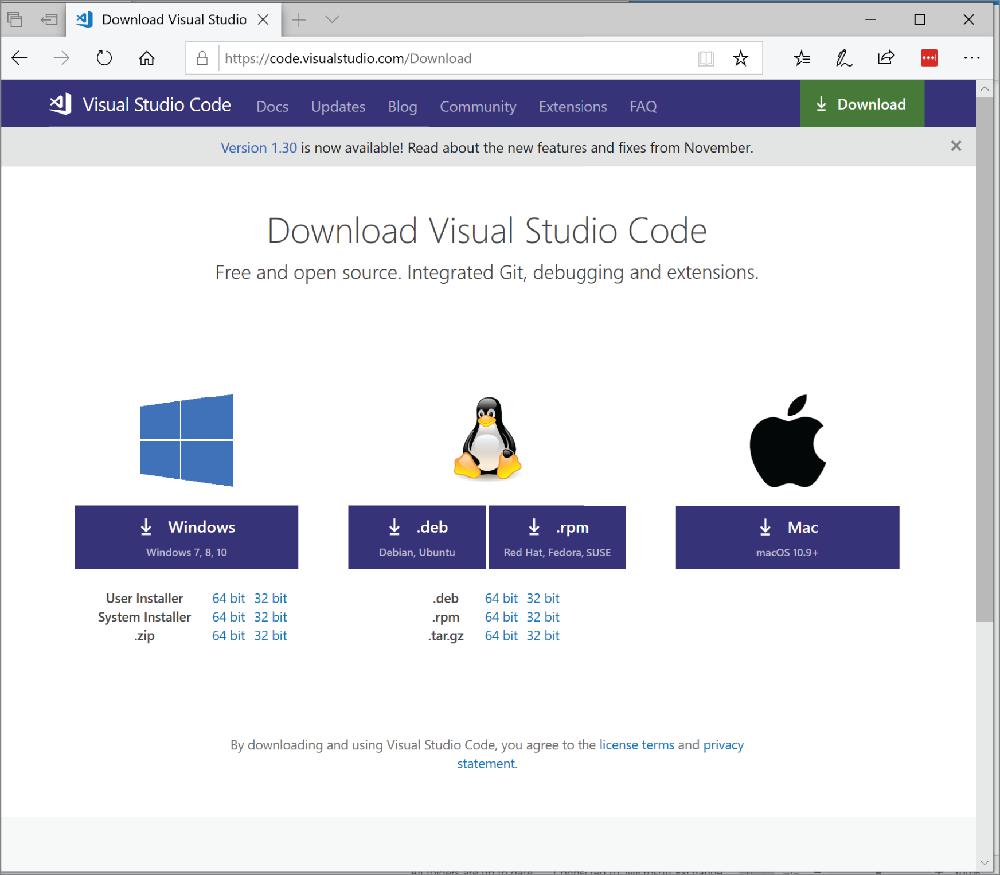This screenshot has width=1000, height=875.
Task: Select the Windows download button
Action: (186, 537)
